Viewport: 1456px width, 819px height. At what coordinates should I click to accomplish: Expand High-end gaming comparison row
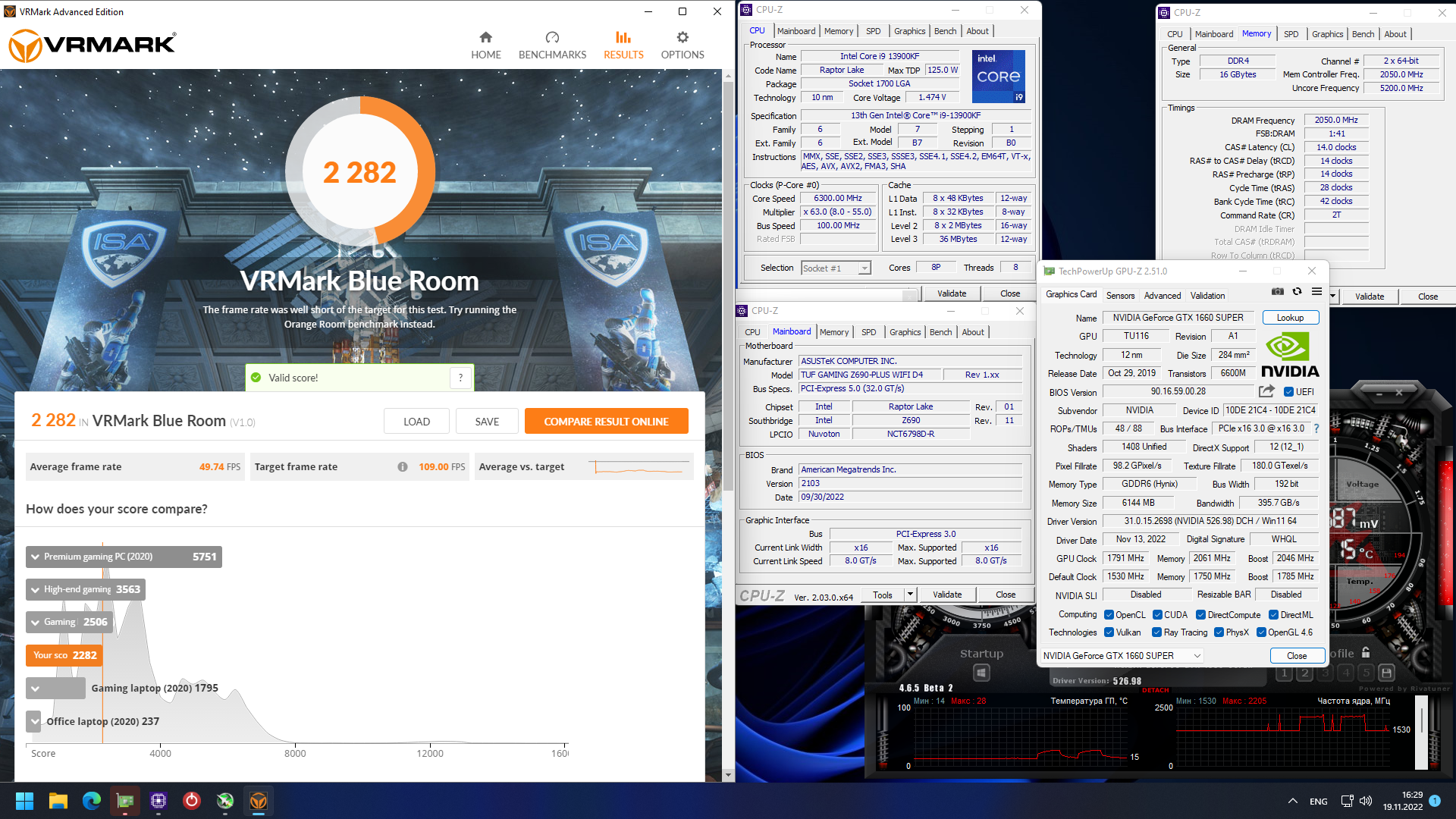click(x=85, y=589)
